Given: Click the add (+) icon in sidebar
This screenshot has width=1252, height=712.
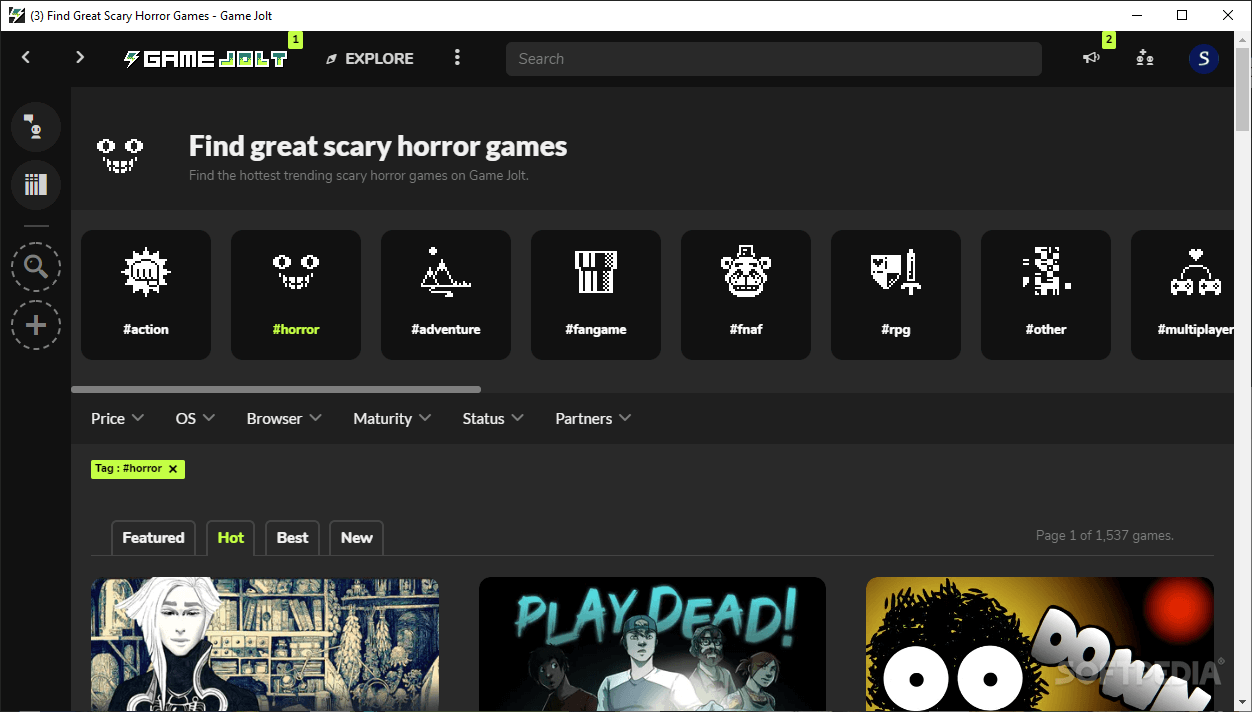Looking at the screenshot, I should pyautogui.click(x=35, y=325).
